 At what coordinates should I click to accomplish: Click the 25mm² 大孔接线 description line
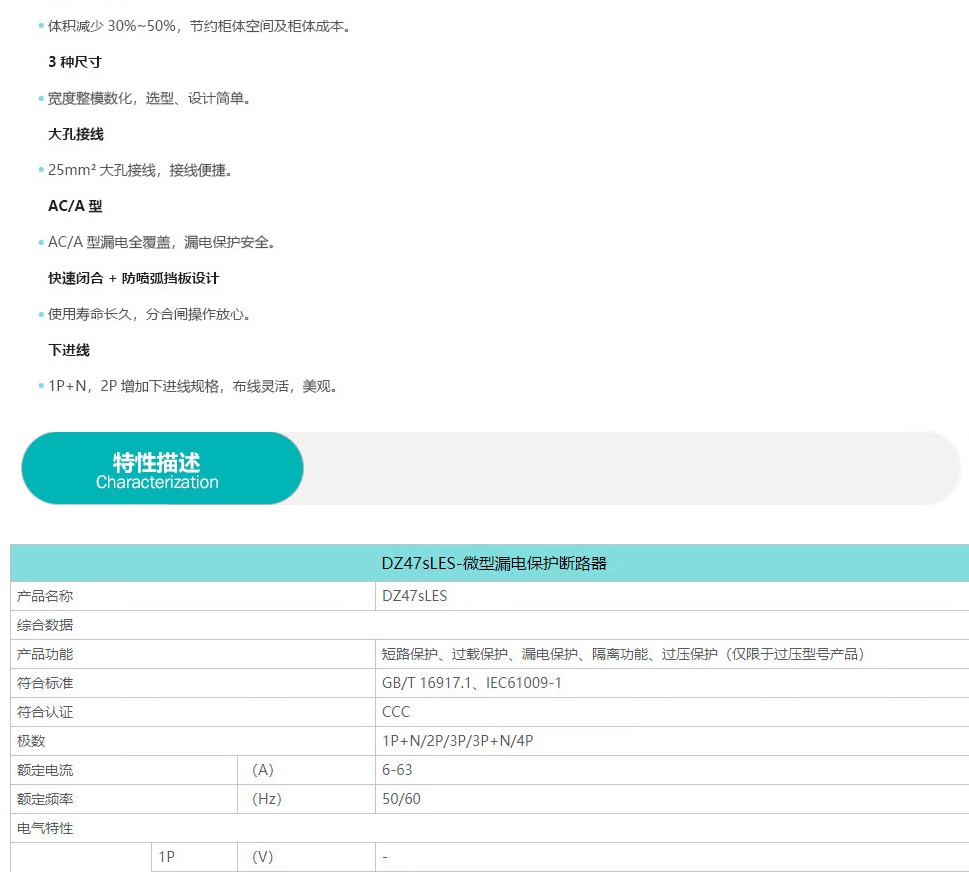[x=140, y=170]
